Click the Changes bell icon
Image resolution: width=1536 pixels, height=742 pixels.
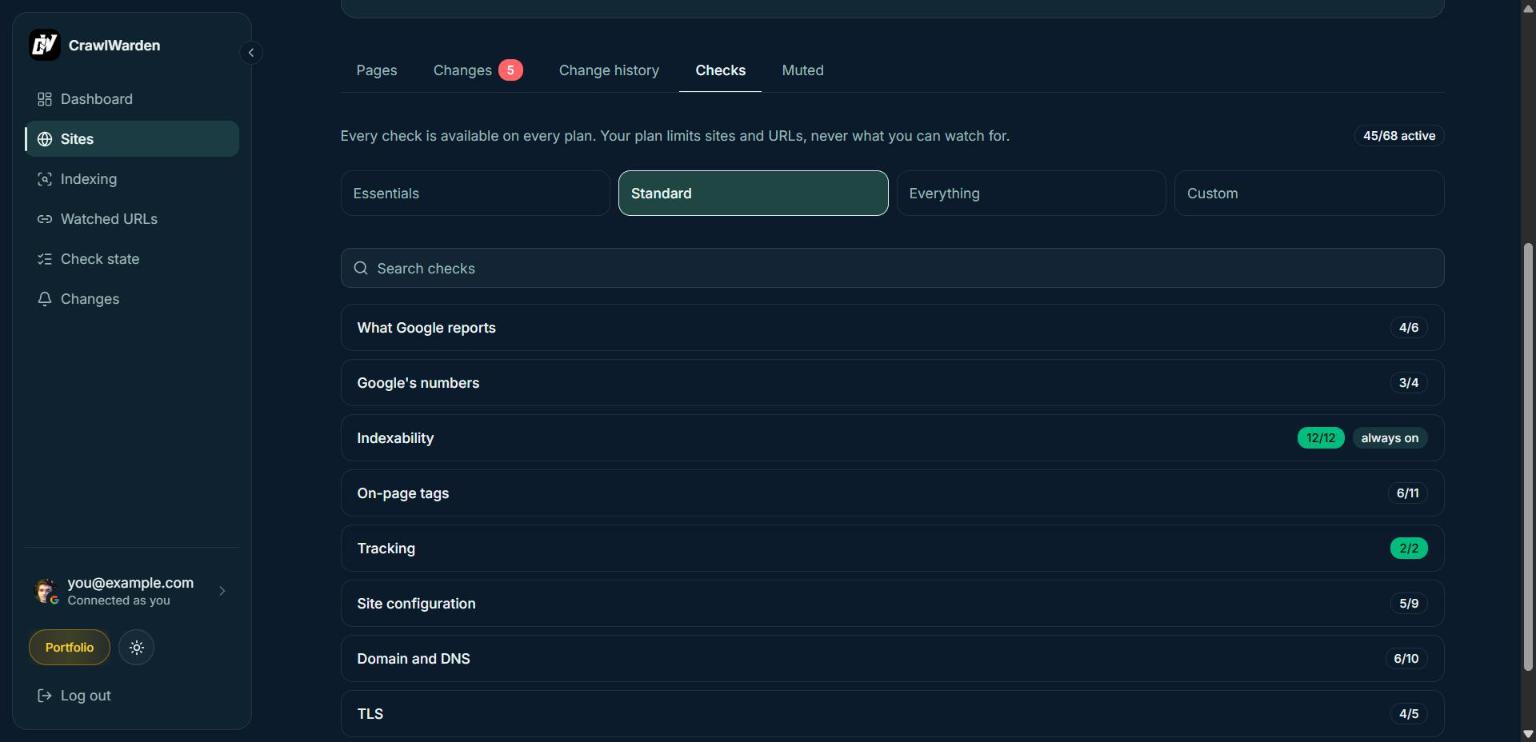point(44,299)
